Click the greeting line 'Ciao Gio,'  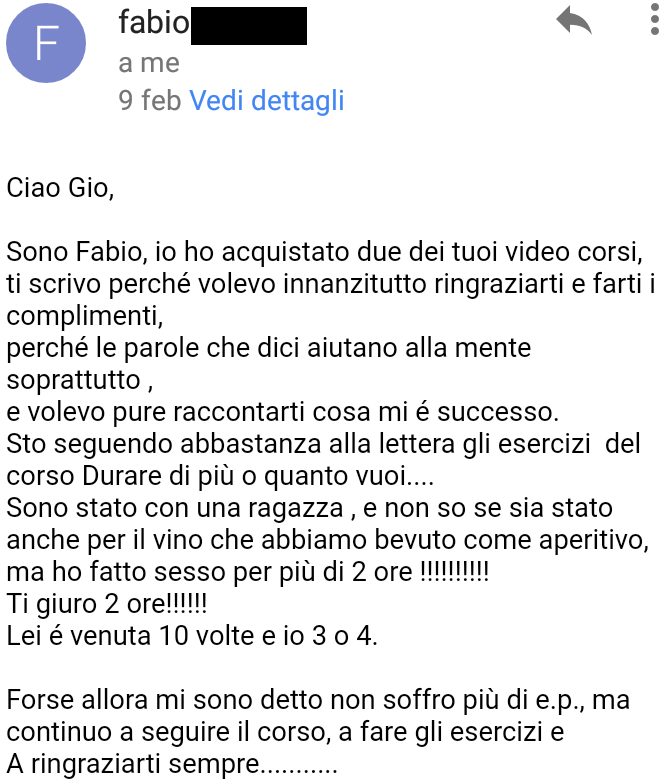[60, 188]
